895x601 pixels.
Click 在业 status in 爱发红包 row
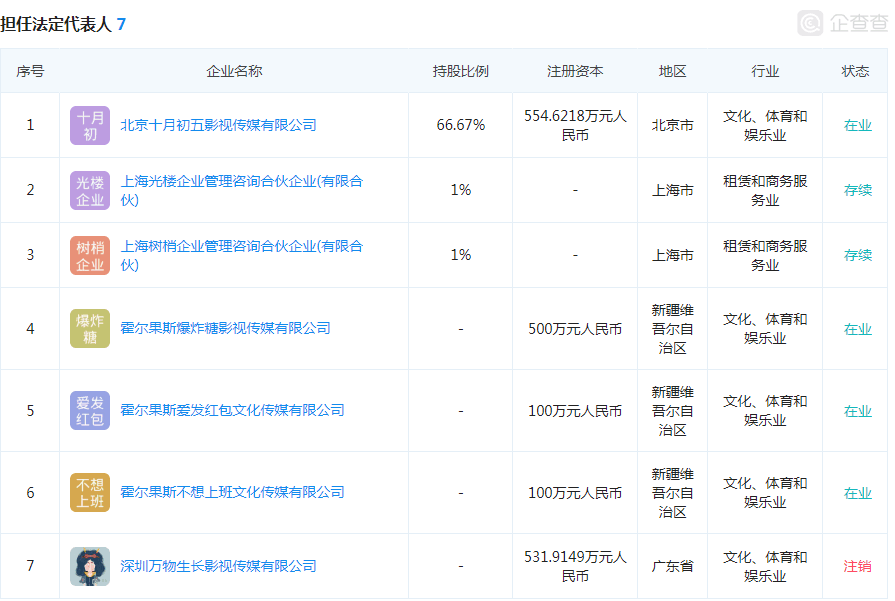coord(857,412)
